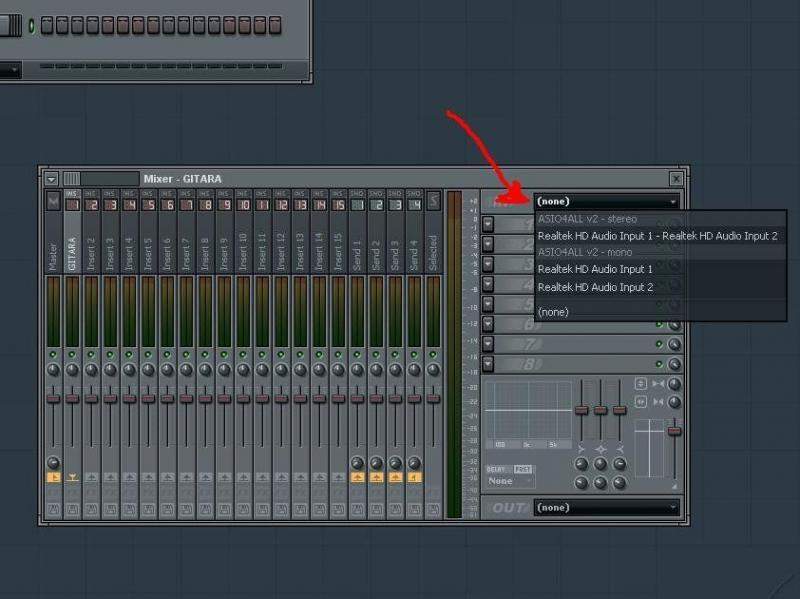
Task: Click the GITARA track record-arm disk icon
Action: coord(72,509)
